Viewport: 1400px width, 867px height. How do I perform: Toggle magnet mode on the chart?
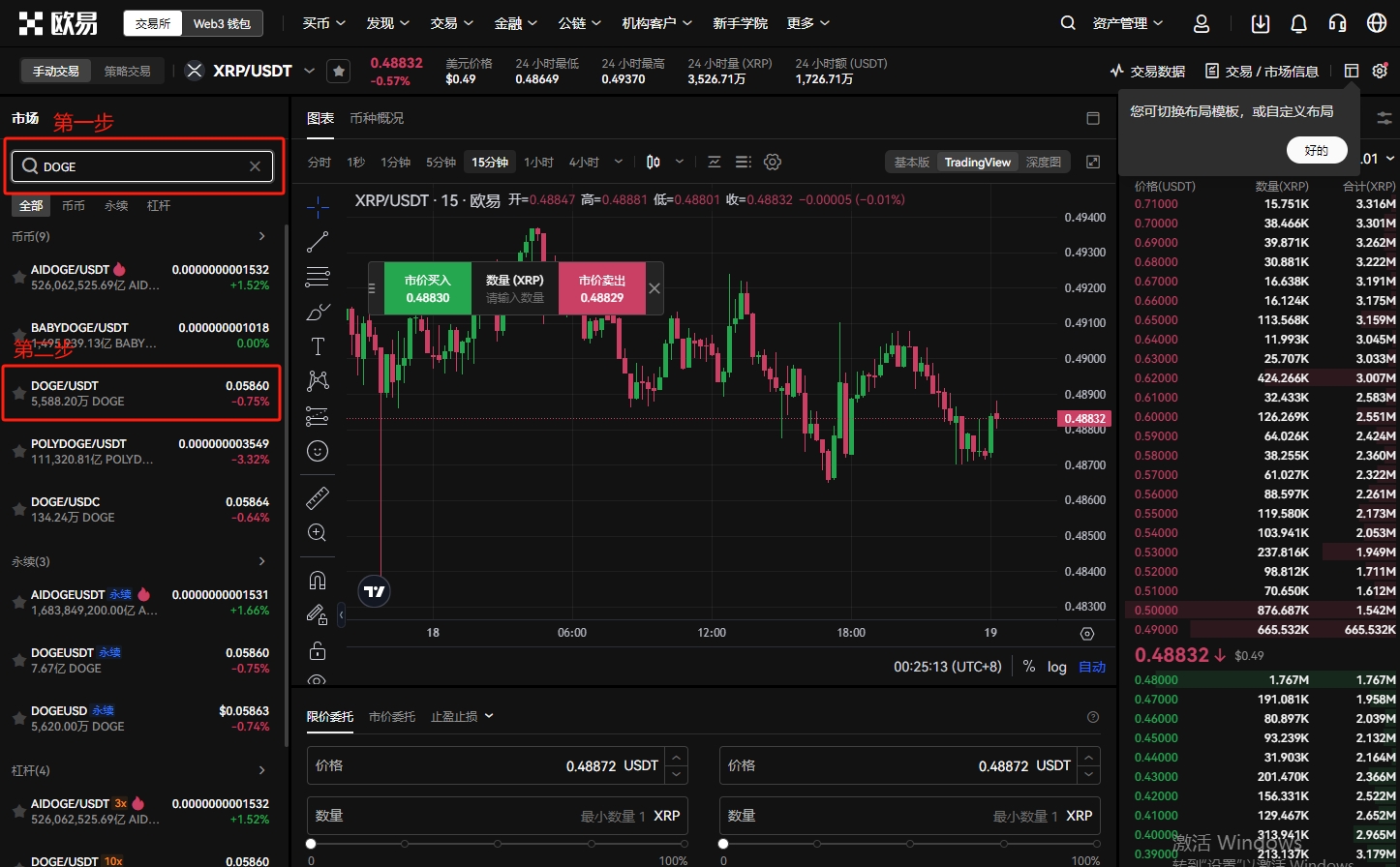pyautogui.click(x=318, y=581)
